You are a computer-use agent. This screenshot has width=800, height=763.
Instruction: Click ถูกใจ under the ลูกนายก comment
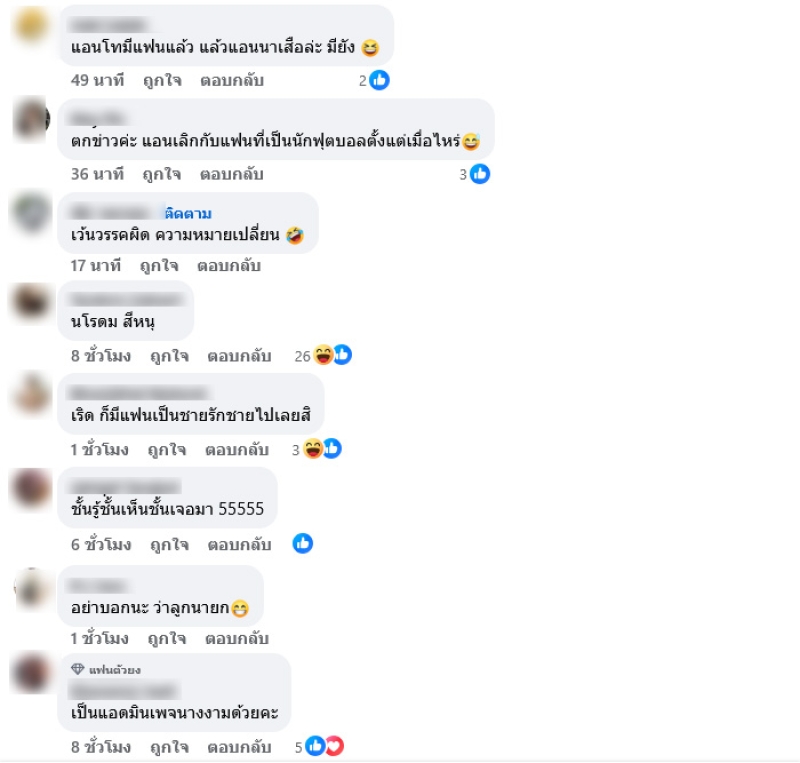tap(167, 639)
